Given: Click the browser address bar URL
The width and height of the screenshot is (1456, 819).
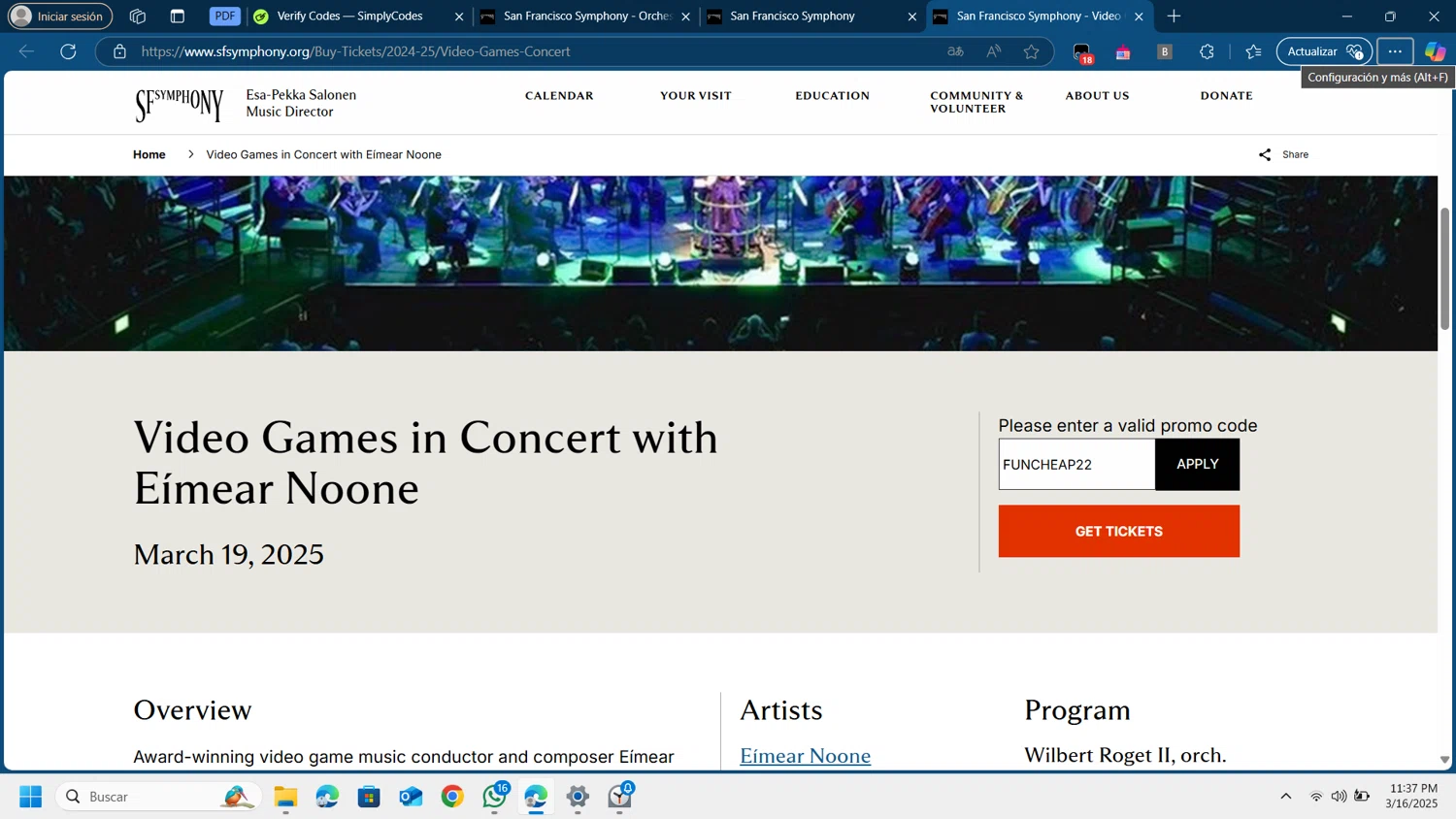Looking at the screenshot, I should pyautogui.click(x=355, y=51).
